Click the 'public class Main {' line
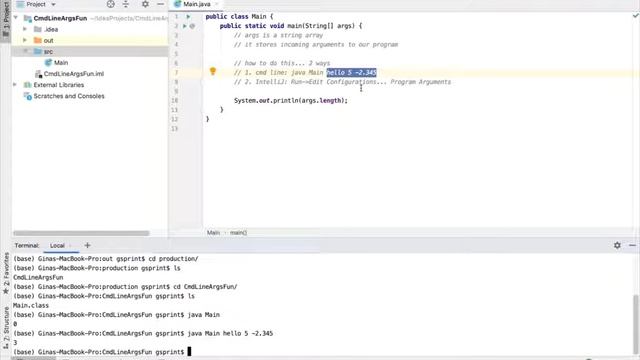The width and height of the screenshot is (640, 360). (239, 17)
